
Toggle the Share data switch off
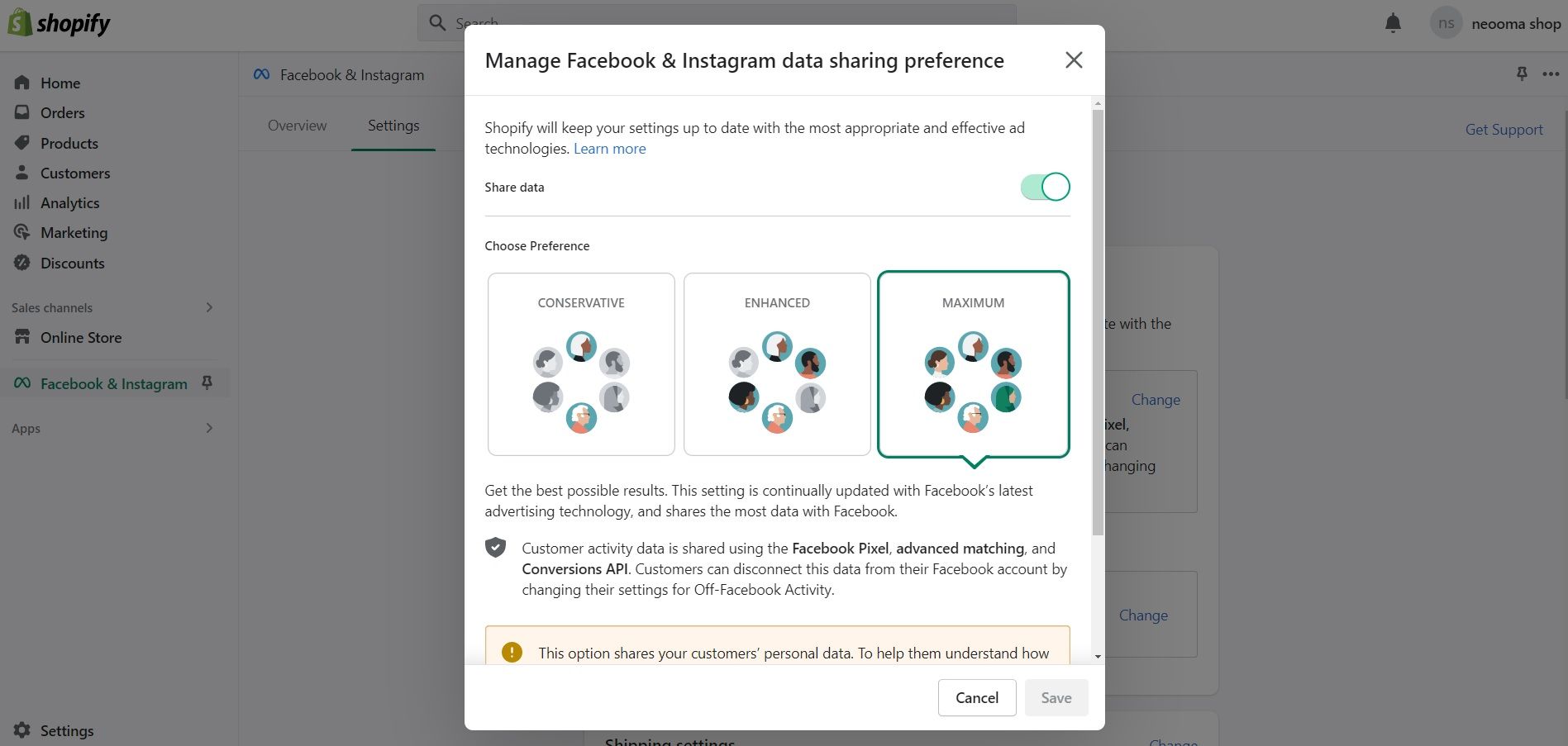[1045, 187]
